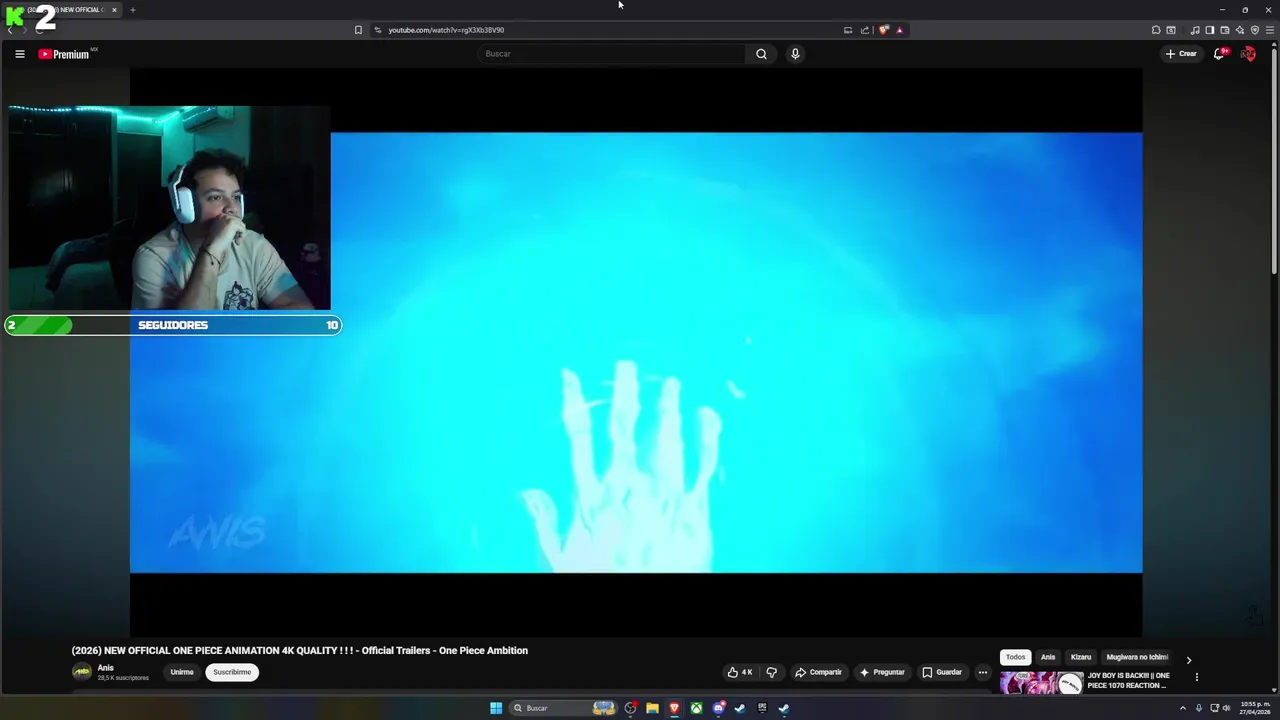
Task: Close the NEW OFFICIAL ONE PIECE tab
Action: [x=114, y=10]
